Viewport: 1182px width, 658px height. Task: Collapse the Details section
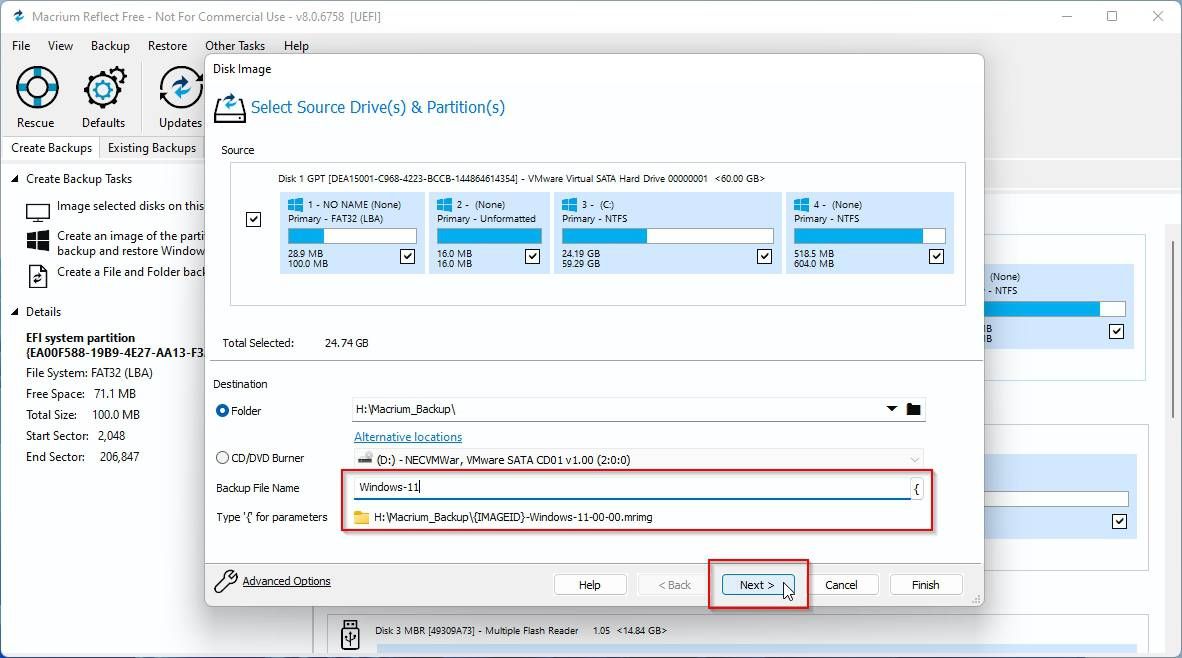(14, 311)
